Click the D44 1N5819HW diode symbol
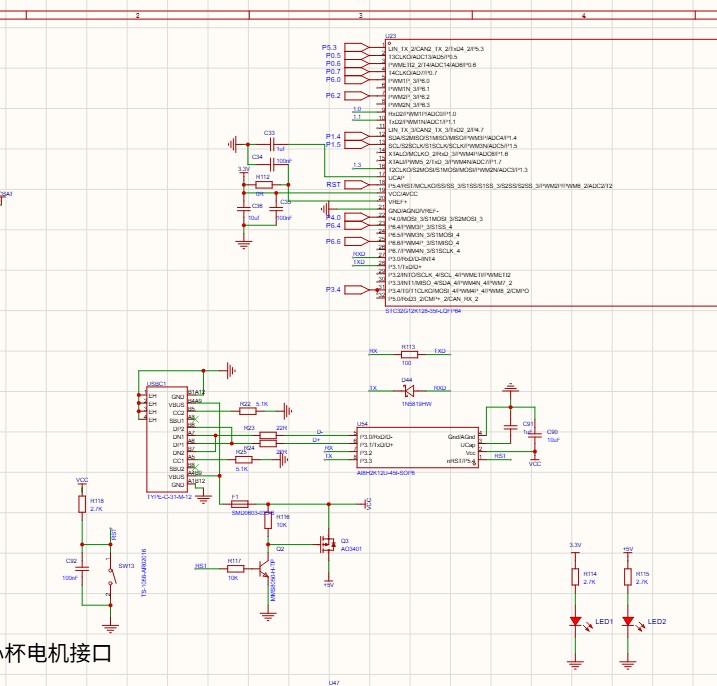Screen dimensions: 717x686 coord(409,391)
